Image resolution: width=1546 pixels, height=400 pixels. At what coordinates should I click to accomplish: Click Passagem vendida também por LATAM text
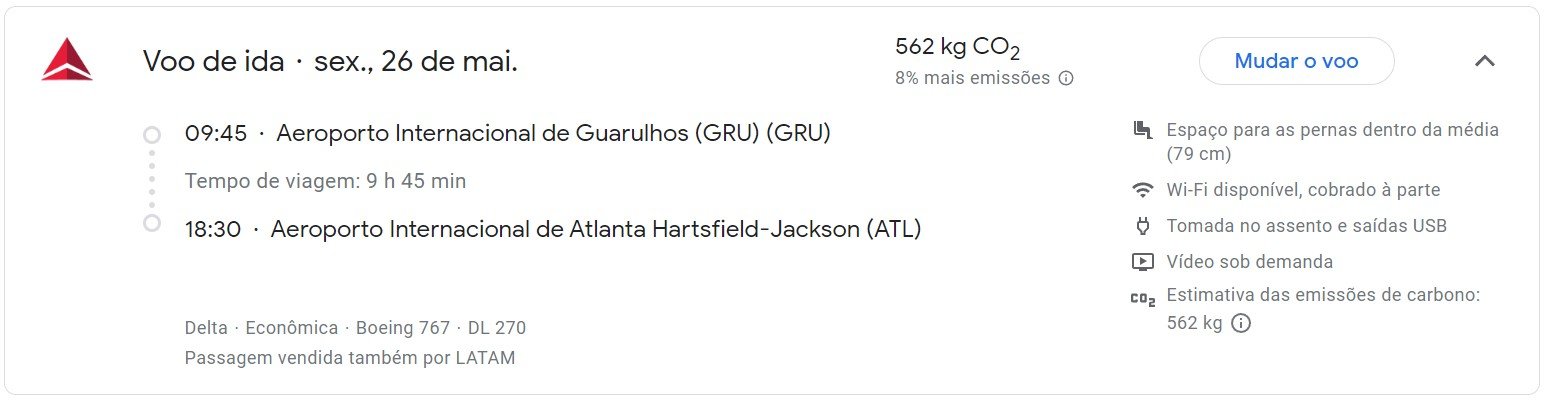[x=350, y=358]
